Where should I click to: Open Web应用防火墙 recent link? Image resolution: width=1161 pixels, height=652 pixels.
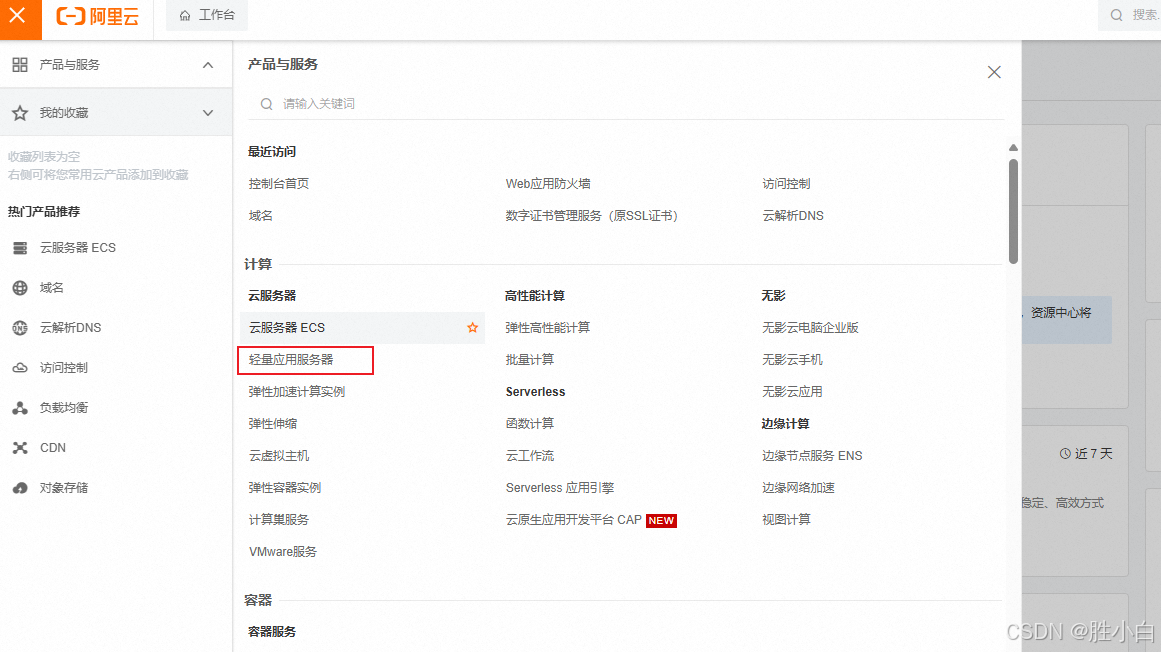pos(548,184)
